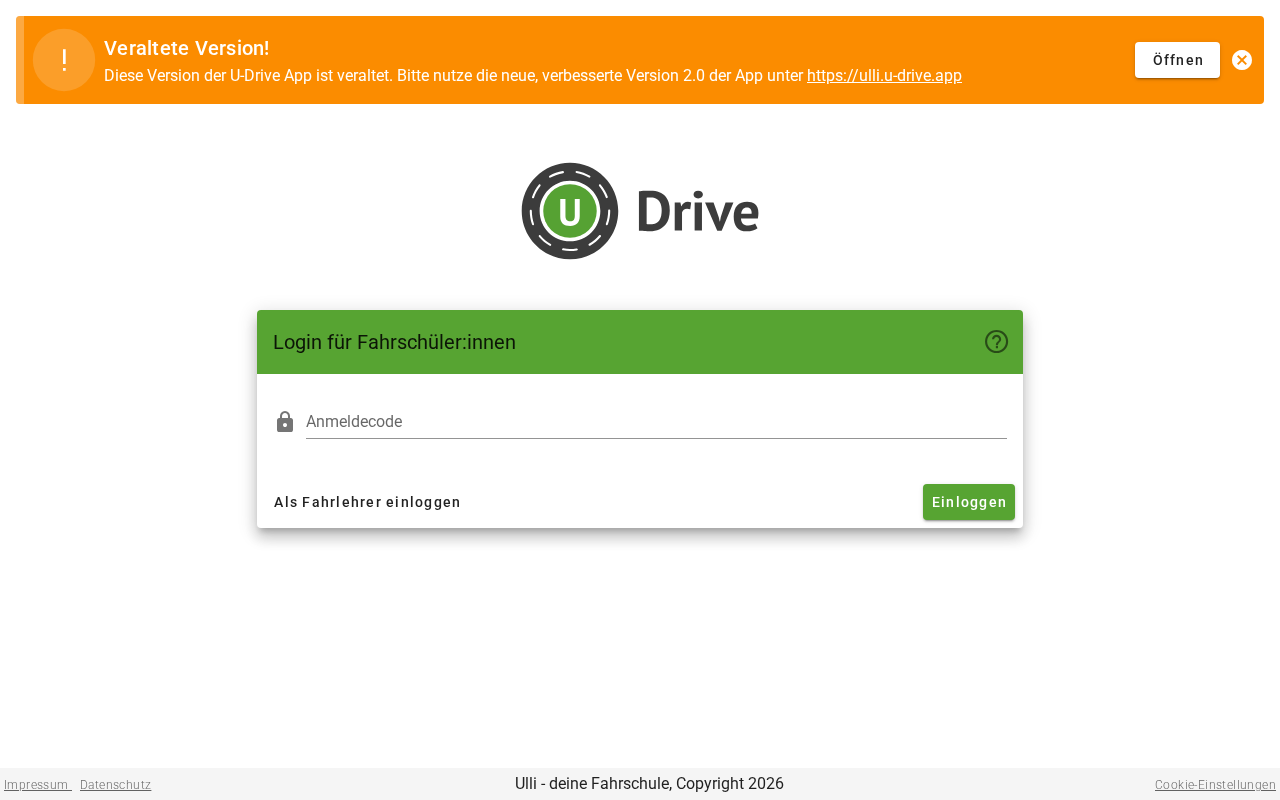Screen dimensions: 1280x800
Task: Open the ulli.u-drive.app link
Action: (884, 75)
